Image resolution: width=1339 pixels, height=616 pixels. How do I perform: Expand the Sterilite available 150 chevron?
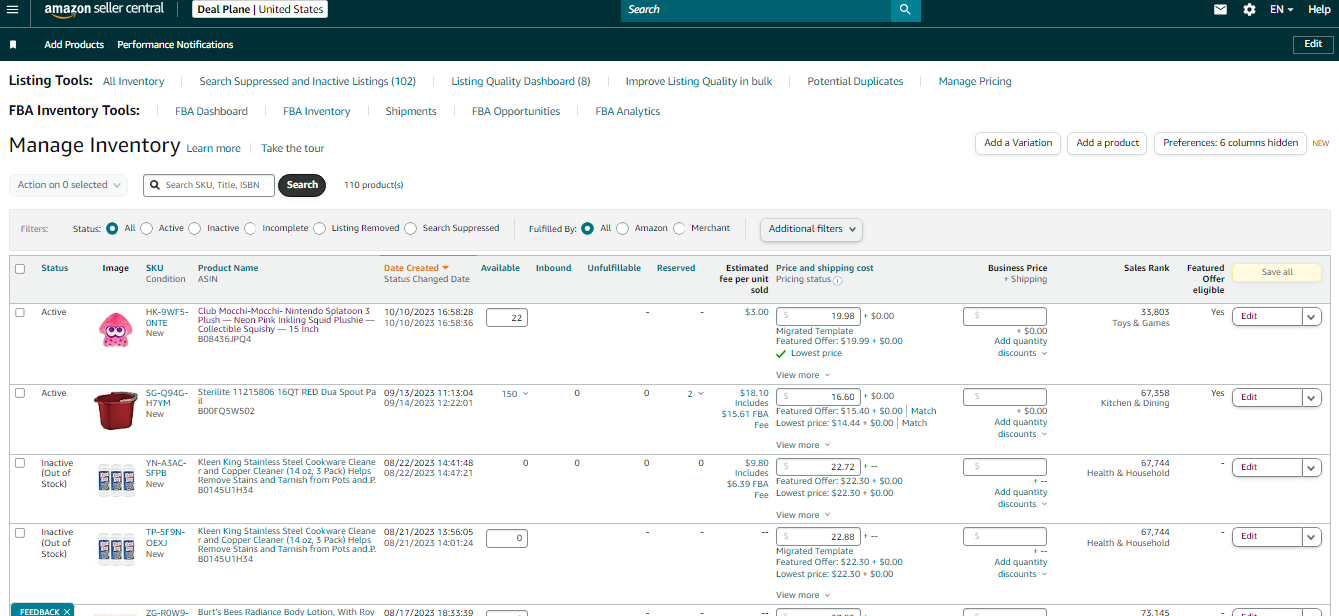pos(526,394)
